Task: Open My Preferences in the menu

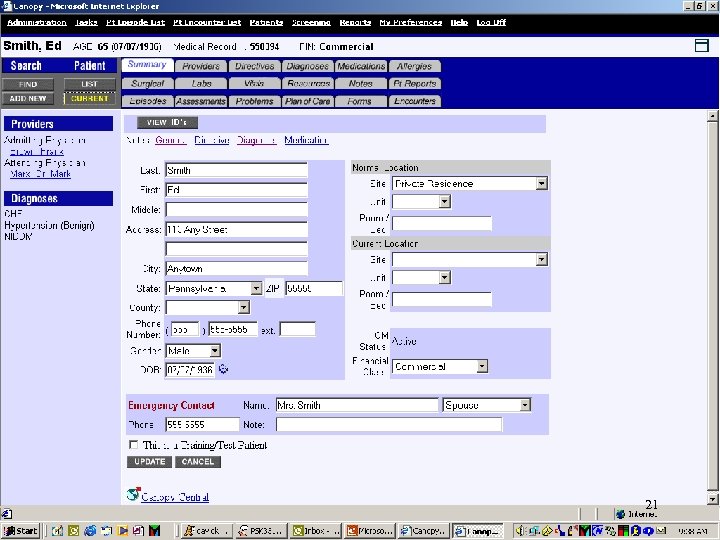Action: [411, 22]
